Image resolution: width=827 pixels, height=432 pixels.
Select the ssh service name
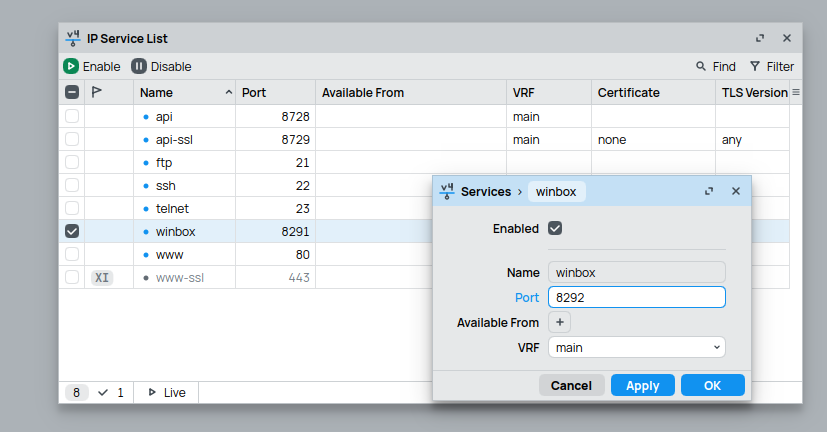[166, 186]
